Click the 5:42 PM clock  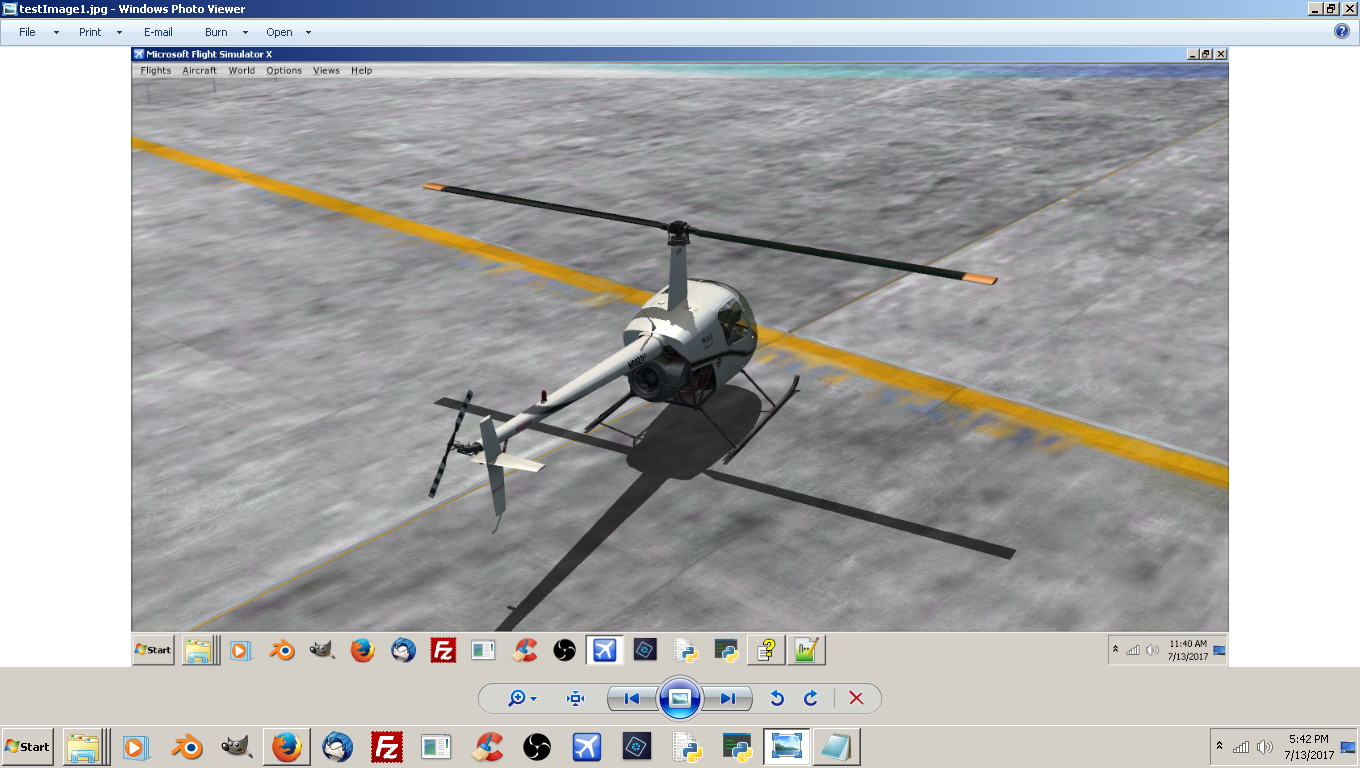point(1309,747)
